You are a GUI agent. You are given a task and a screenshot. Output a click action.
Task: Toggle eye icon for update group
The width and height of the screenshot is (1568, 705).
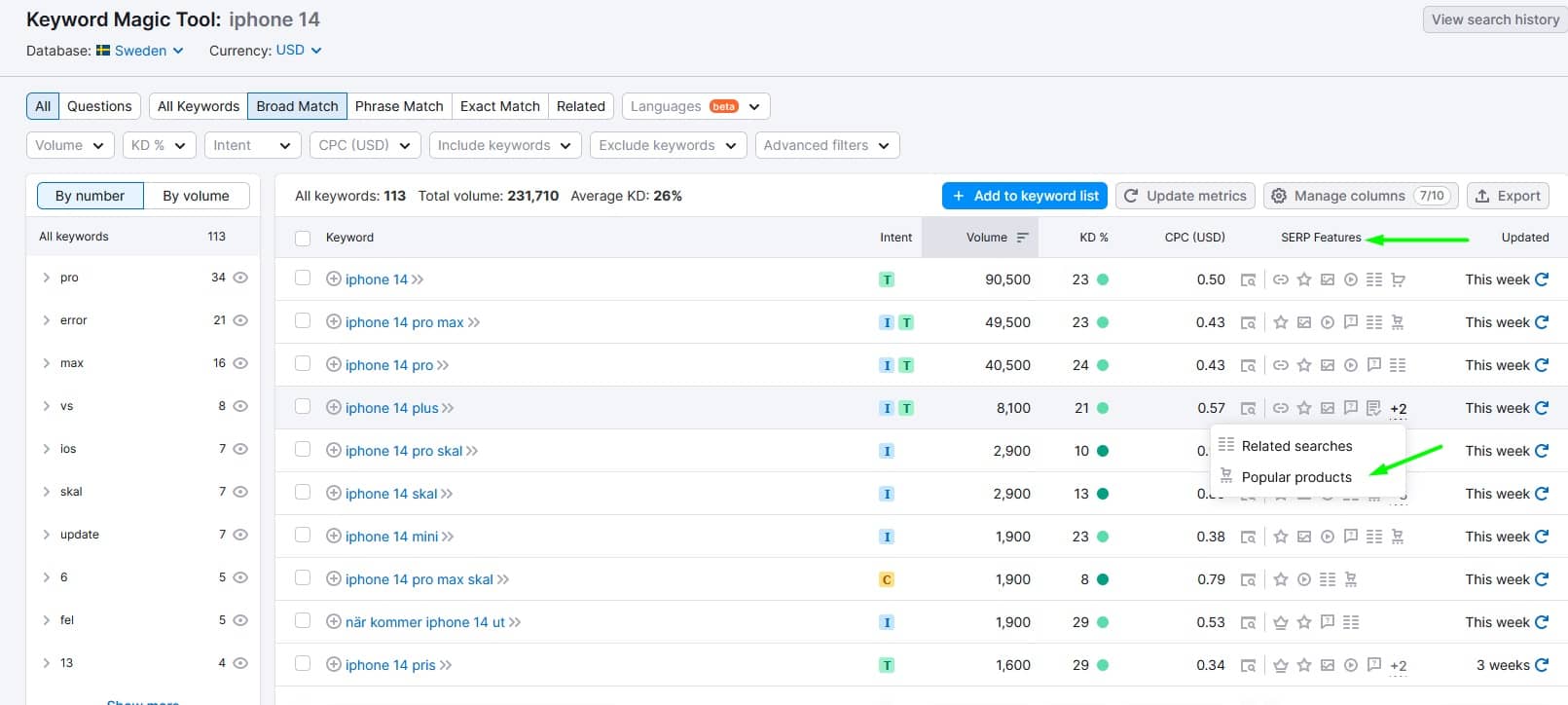coord(240,535)
